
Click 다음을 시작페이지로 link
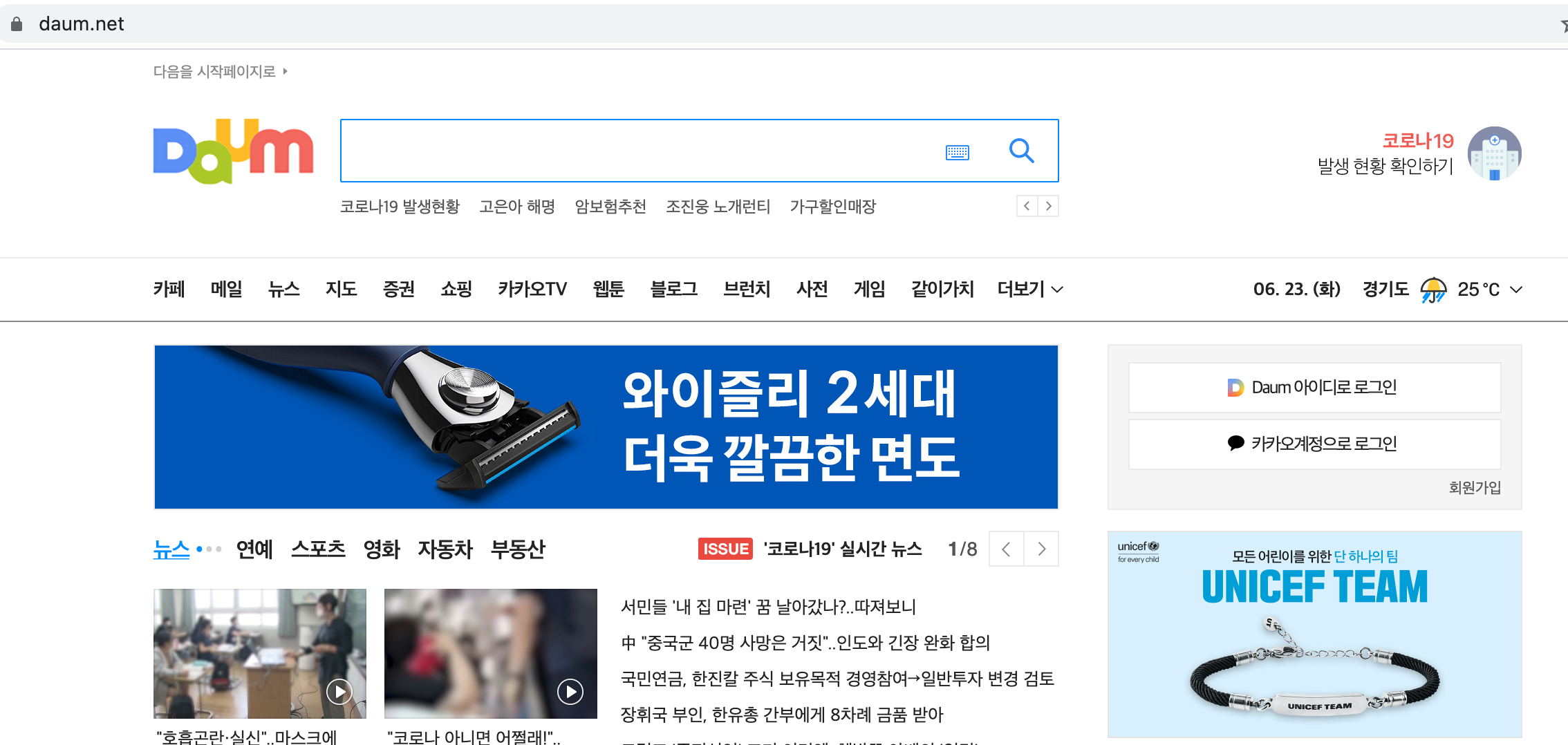point(220,71)
